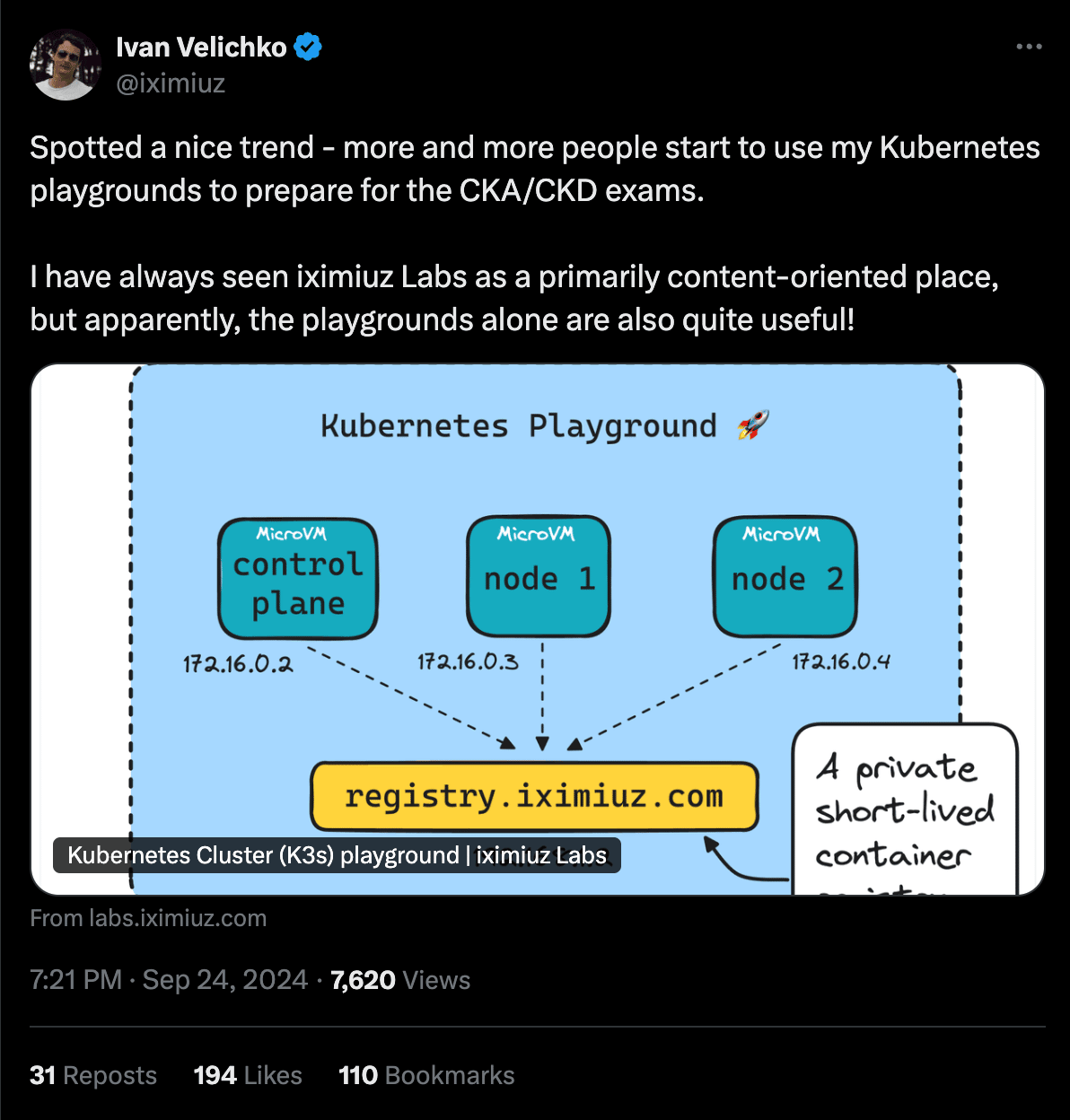Click the rocket emoji in the diagram

(x=753, y=425)
